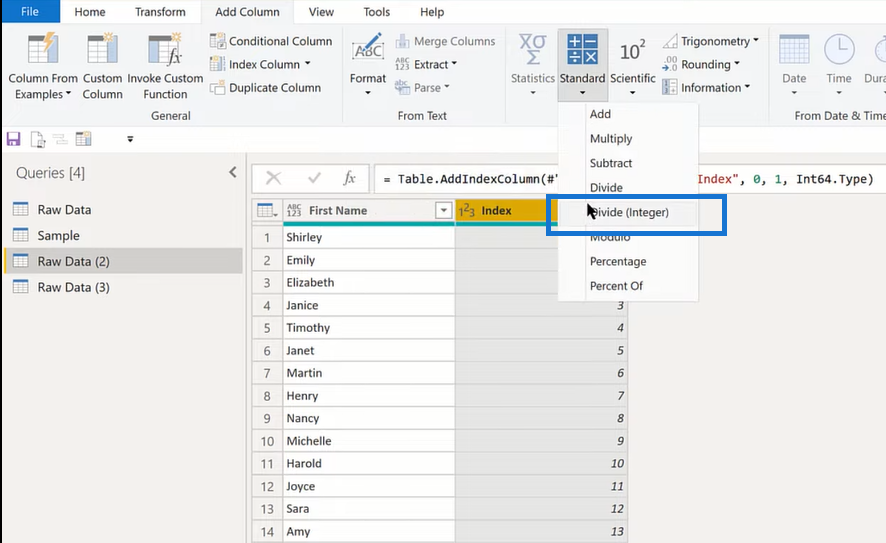Click the Michelle cell

point(368,441)
